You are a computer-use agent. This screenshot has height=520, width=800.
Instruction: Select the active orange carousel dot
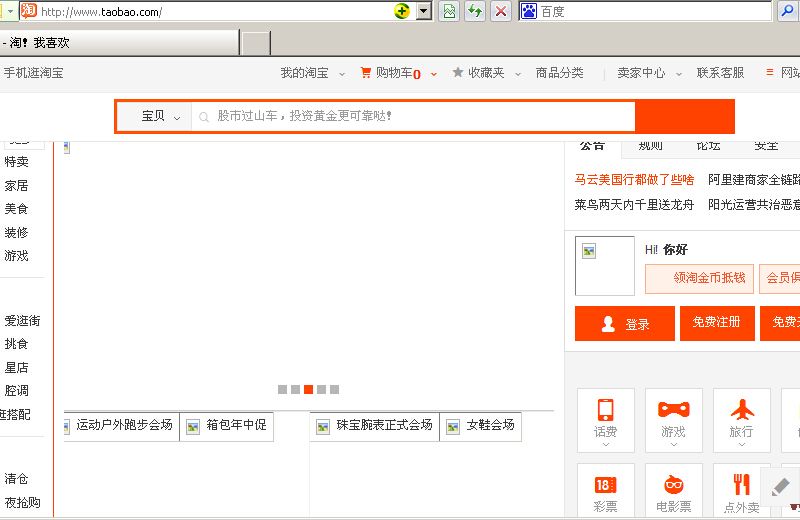tap(308, 389)
